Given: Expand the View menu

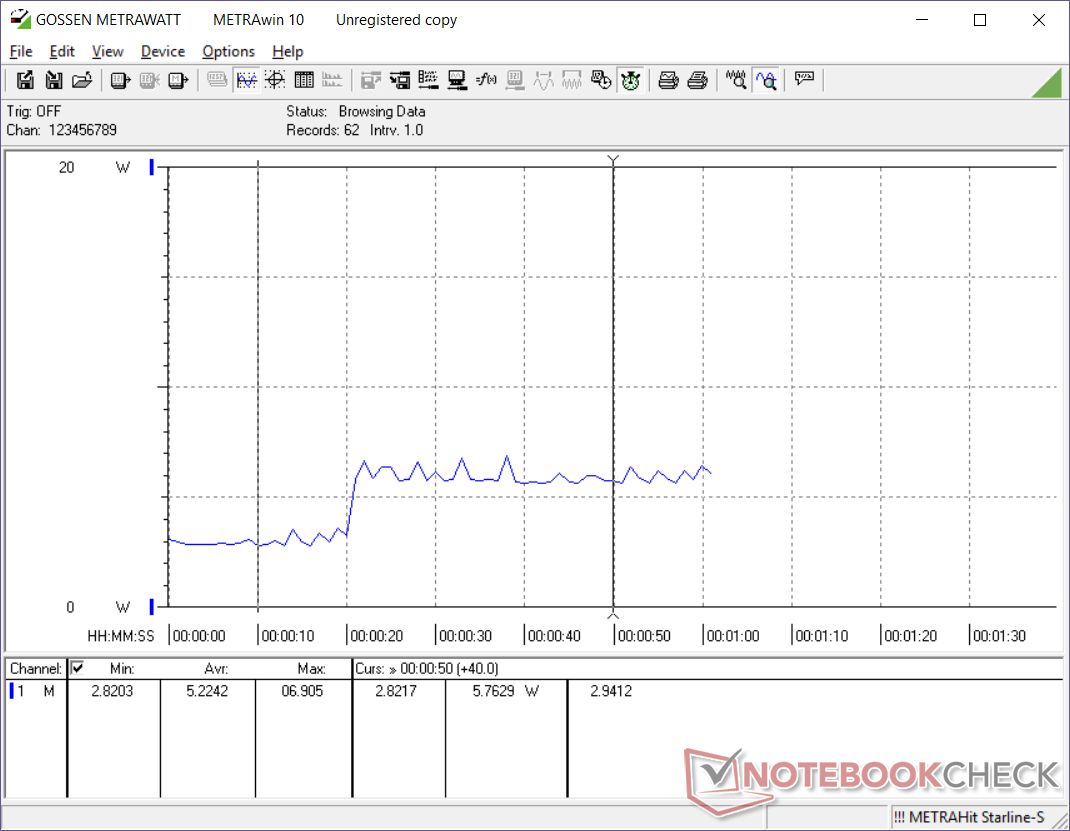Looking at the screenshot, I should [x=107, y=51].
